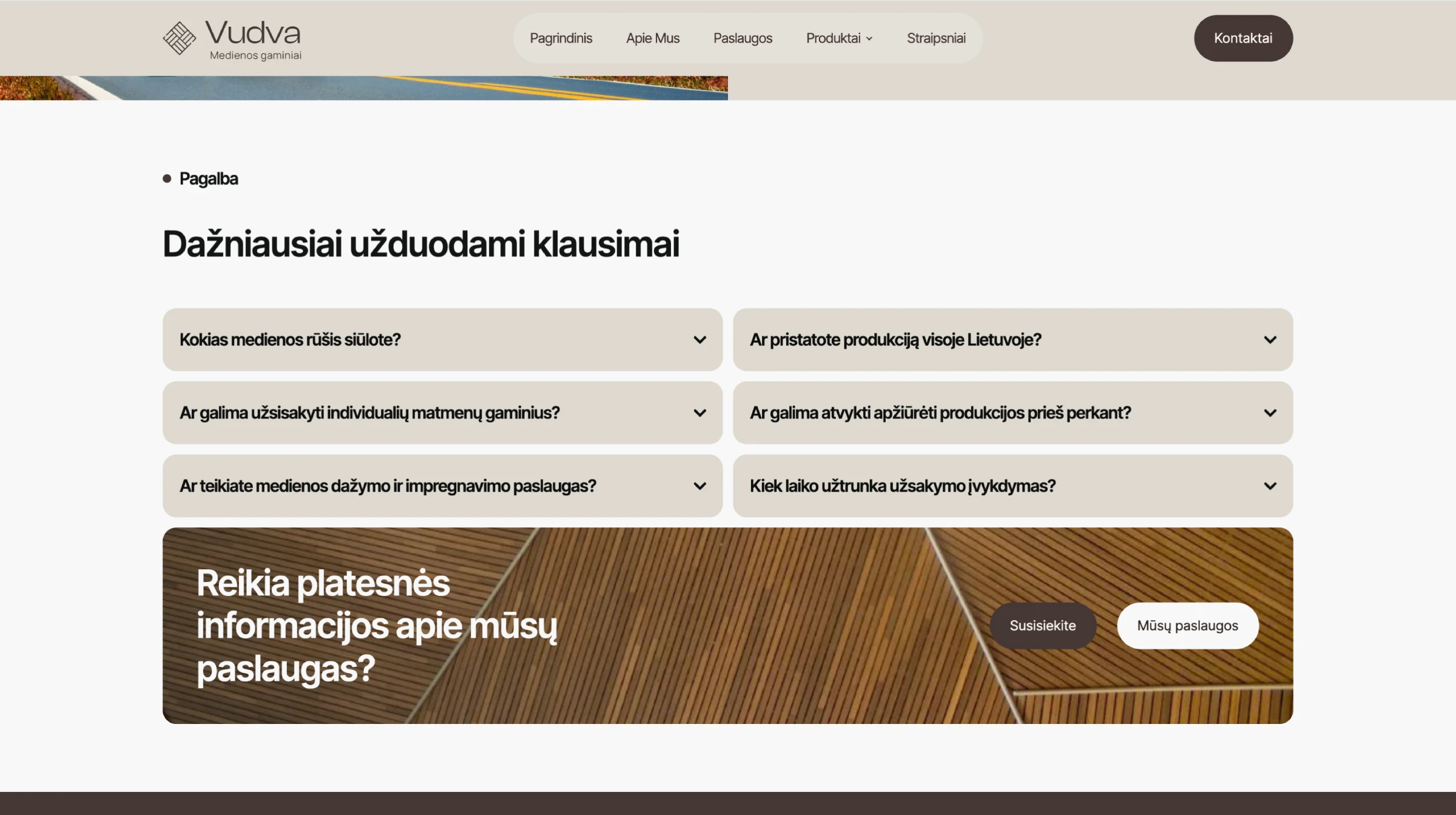
Task: Click the Vudva Medienos gaminiai logo text
Action: click(x=254, y=39)
